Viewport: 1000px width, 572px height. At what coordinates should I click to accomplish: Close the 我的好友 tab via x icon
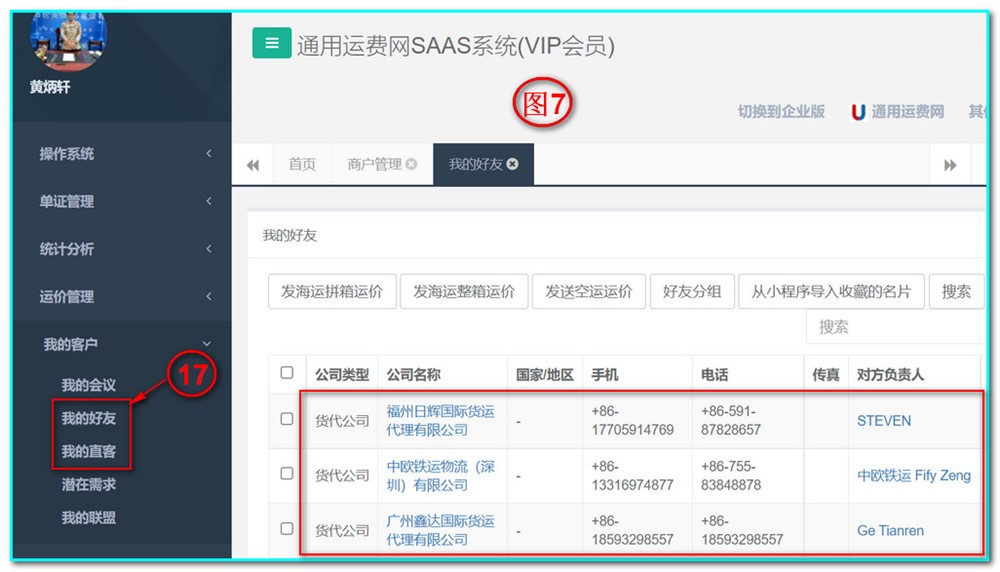point(513,164)
